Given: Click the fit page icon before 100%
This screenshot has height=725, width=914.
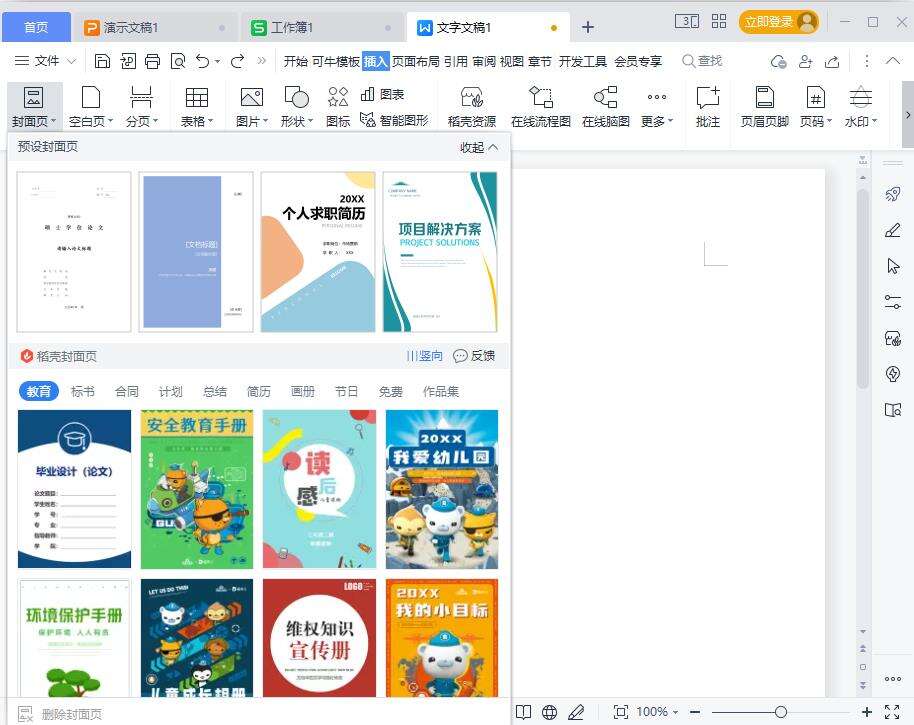Looking at the screenshot, I should (x=620, y=712).
